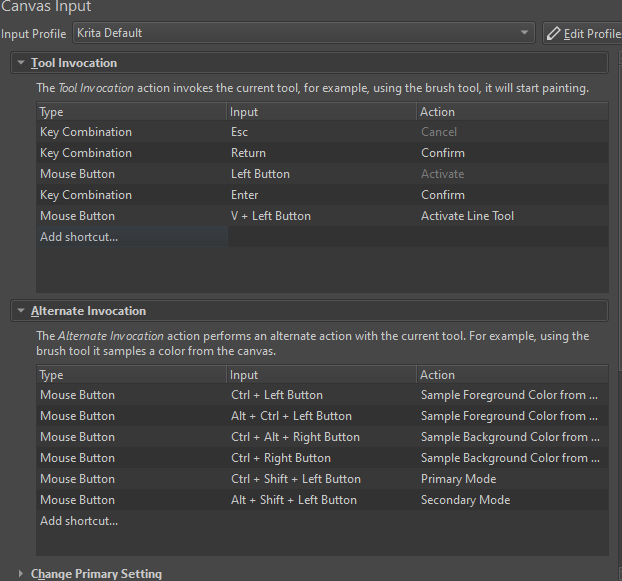Click Add shortcut in Alternate Invocation
The image size is (622, 581).
coord(79,521)
